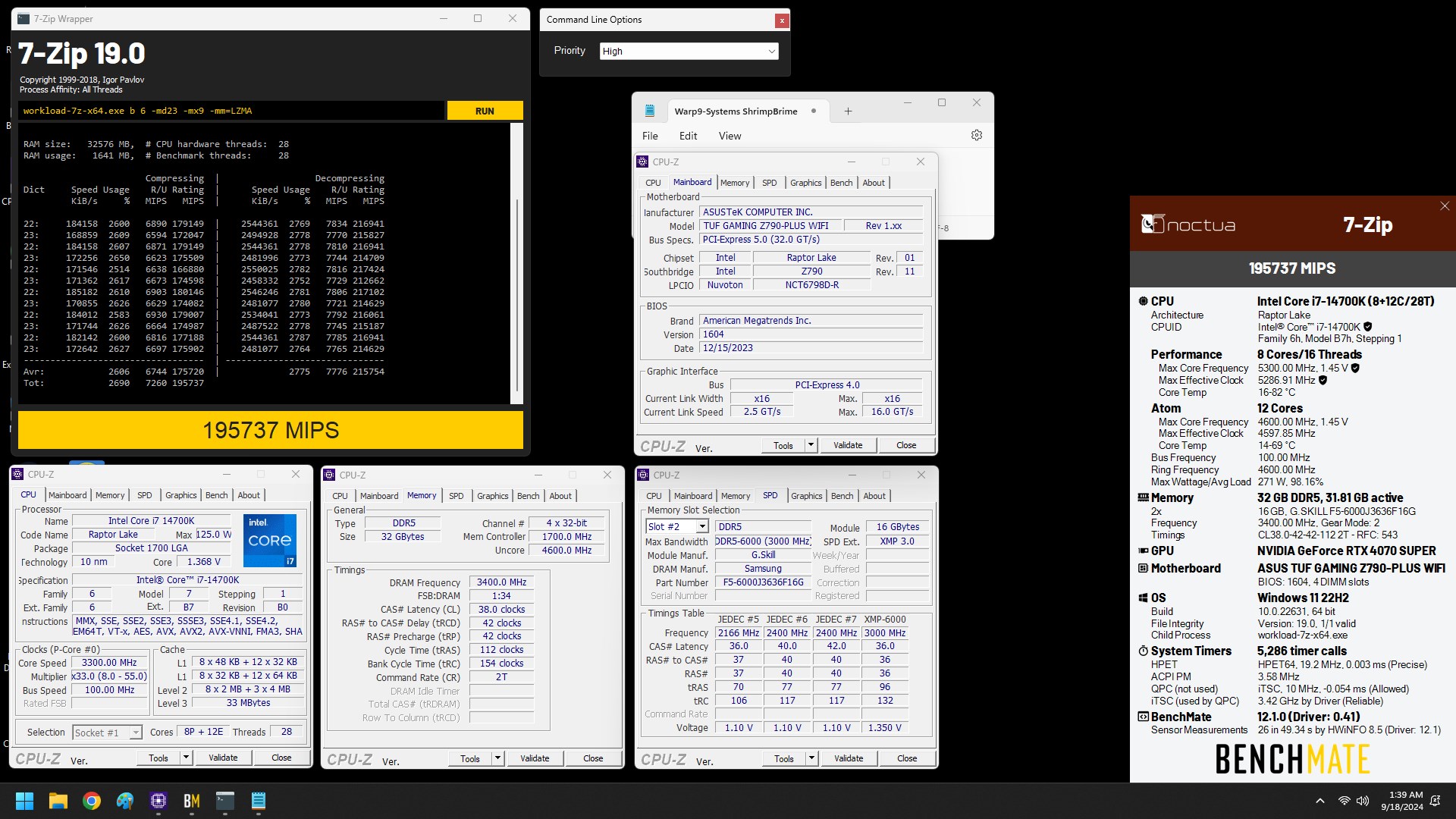Click the CPU-Z title icon in Mainboard window
The image size is (1456, 819).
tap(642, 162)
